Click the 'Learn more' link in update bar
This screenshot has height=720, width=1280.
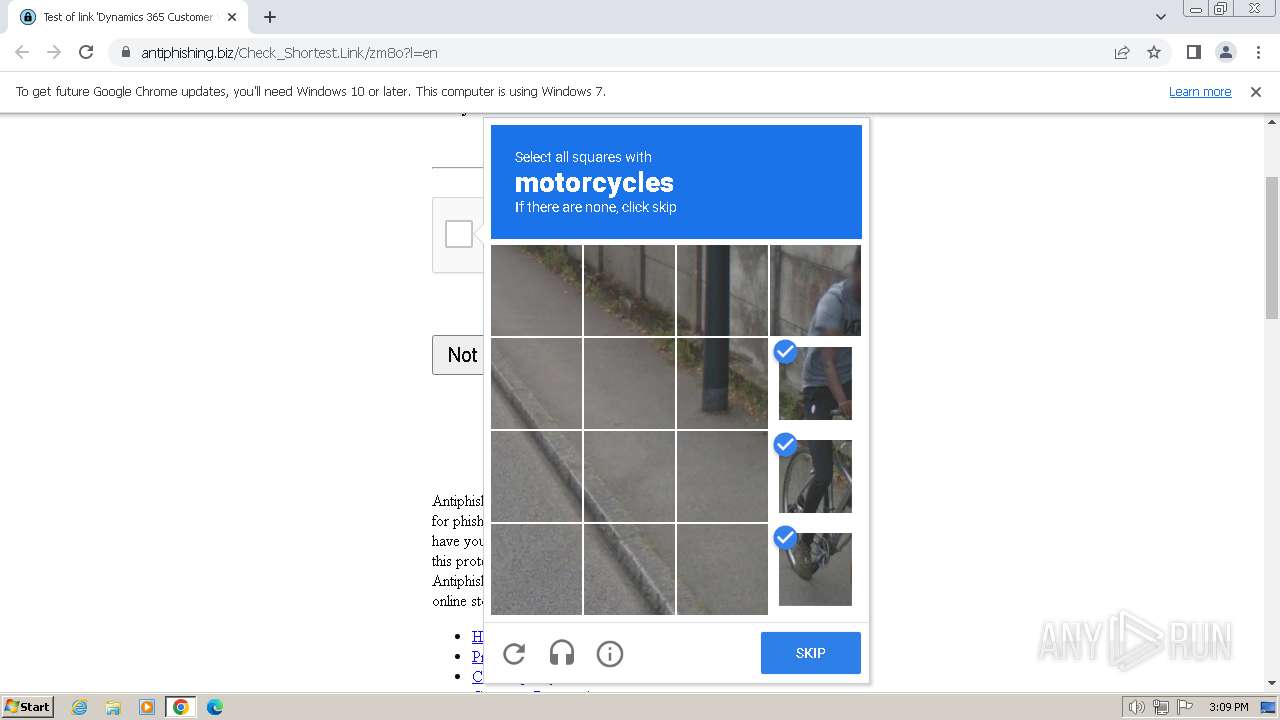point(1200,92)
